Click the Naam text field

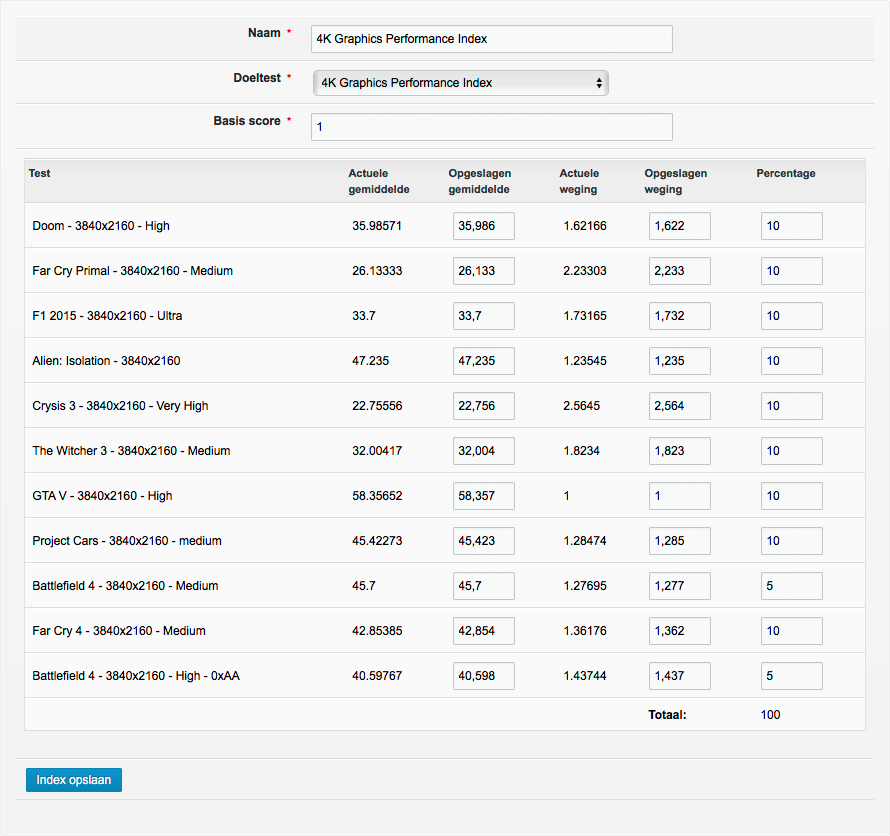click(491, 39)
